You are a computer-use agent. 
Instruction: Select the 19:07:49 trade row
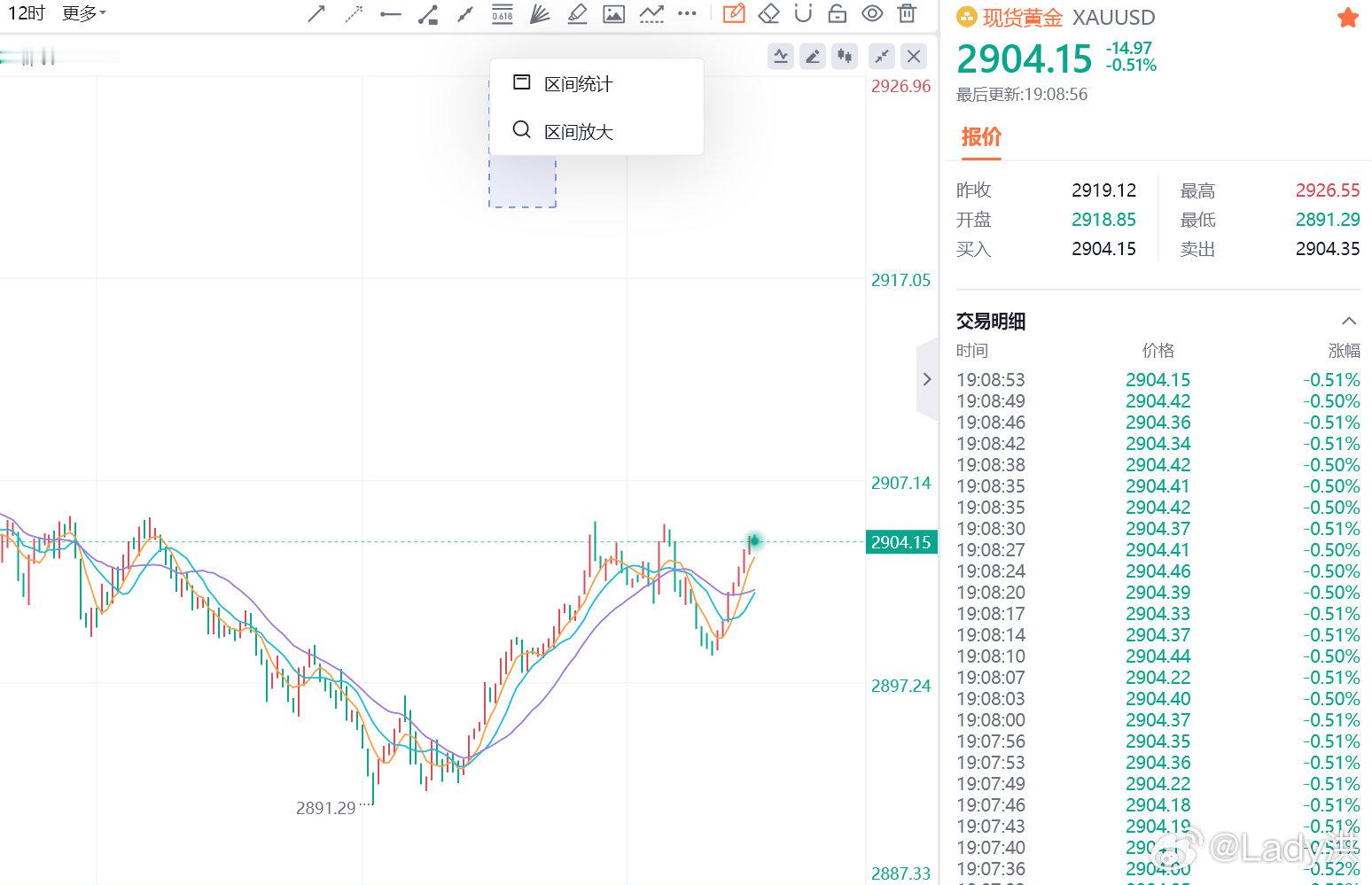click(x=1158, y=784)
